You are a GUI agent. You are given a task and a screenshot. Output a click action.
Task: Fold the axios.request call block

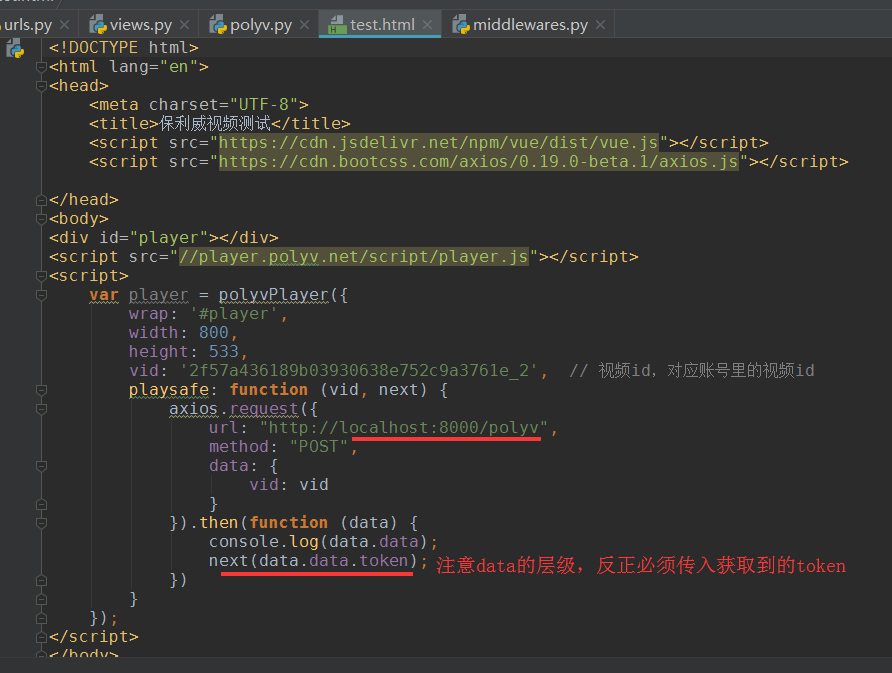pyautogui.click(x=41, y=409)
